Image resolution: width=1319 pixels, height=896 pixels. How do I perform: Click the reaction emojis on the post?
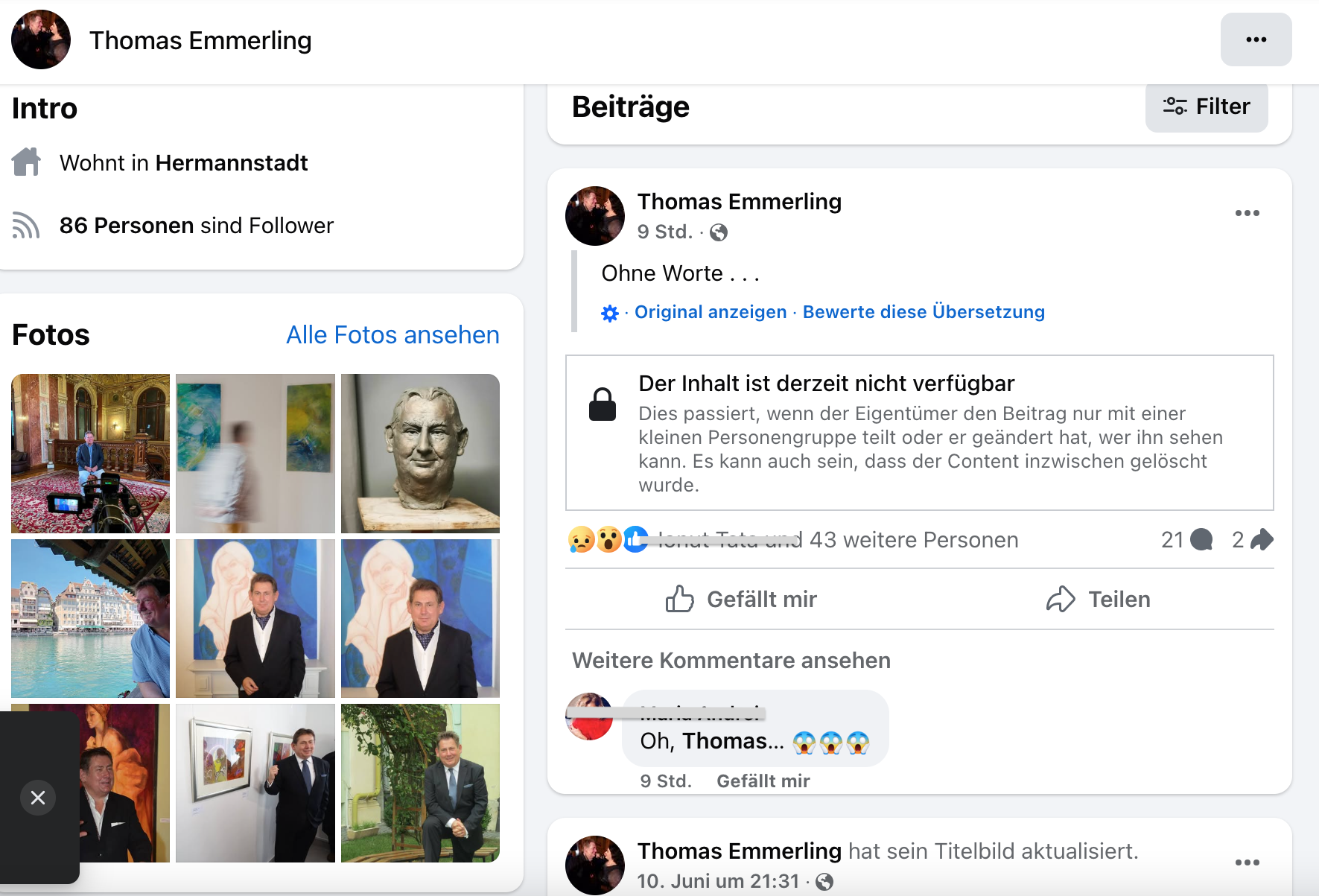(607, 539)
